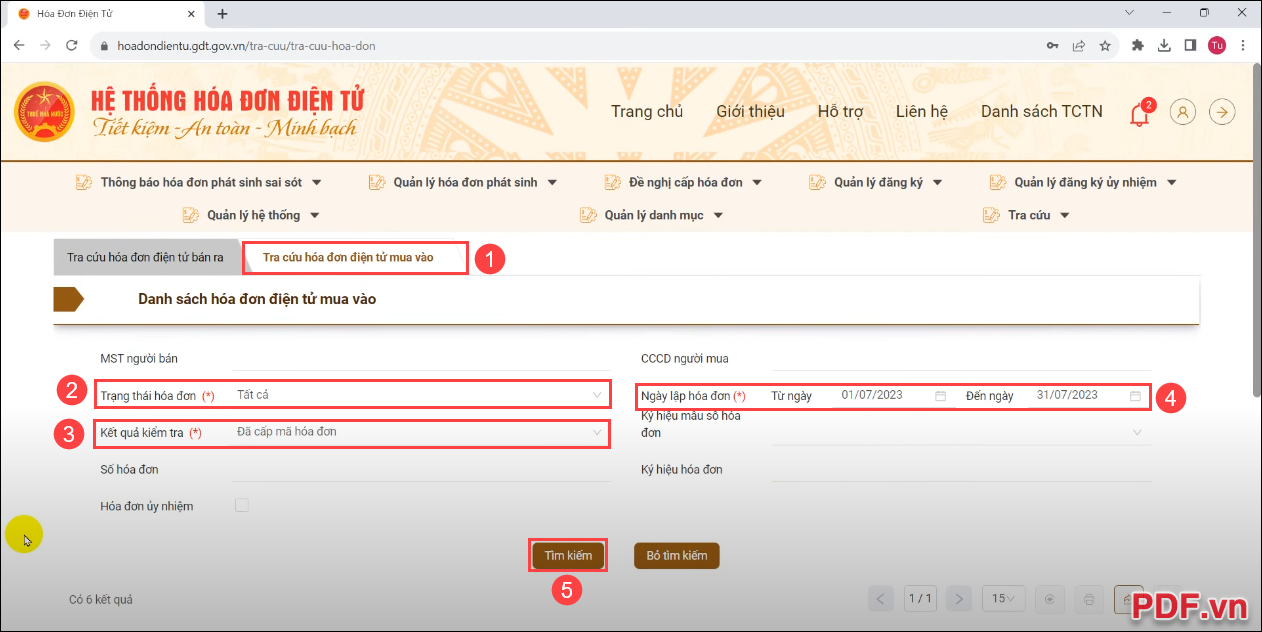Image resolution: width=1262 pixels, height=632 pixels.
Task: Toggle the Hóa đơn ủy nhiệm checkbox
Action: point(241,505)
